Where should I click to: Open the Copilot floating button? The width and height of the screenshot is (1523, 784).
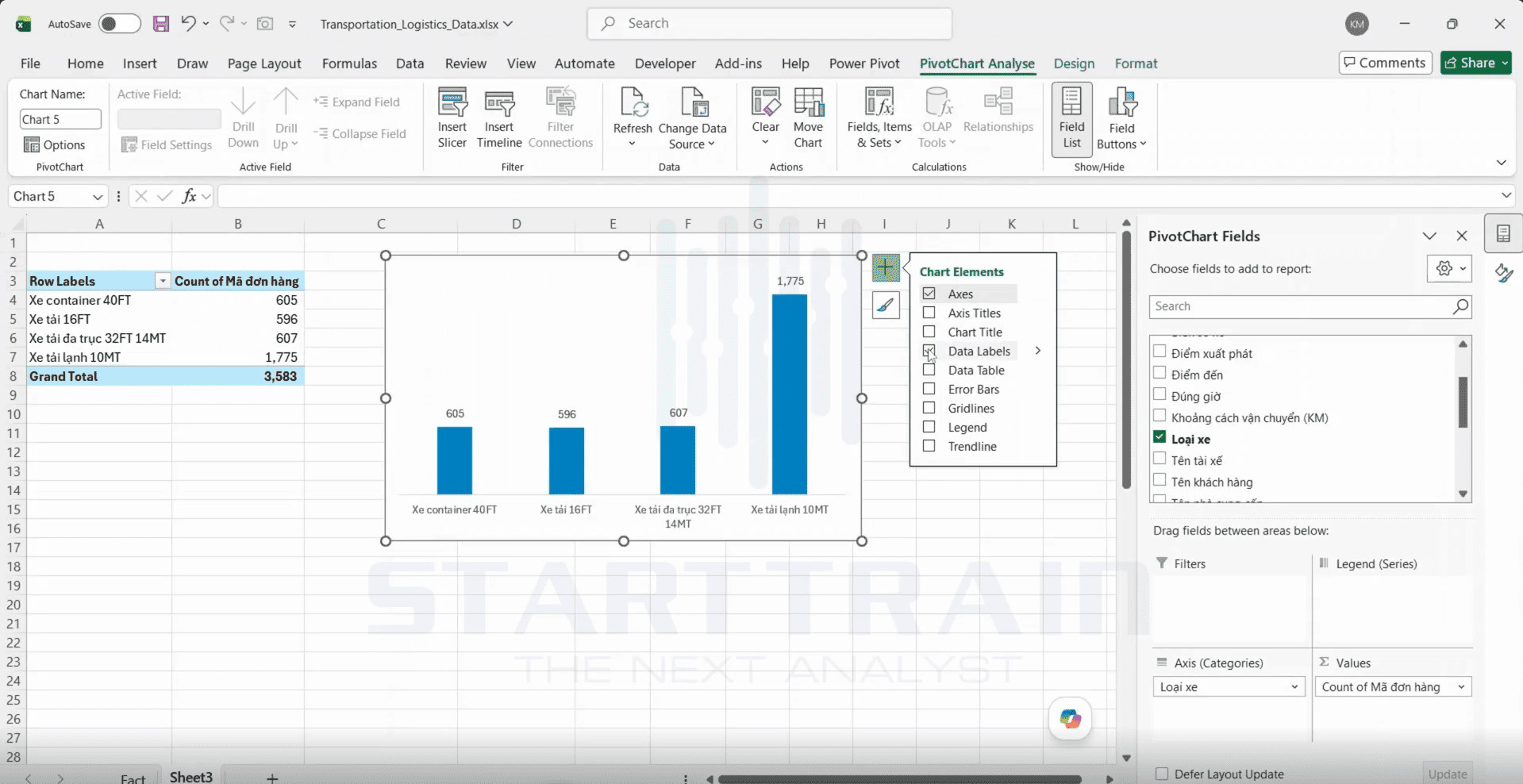click(1070, 719)
